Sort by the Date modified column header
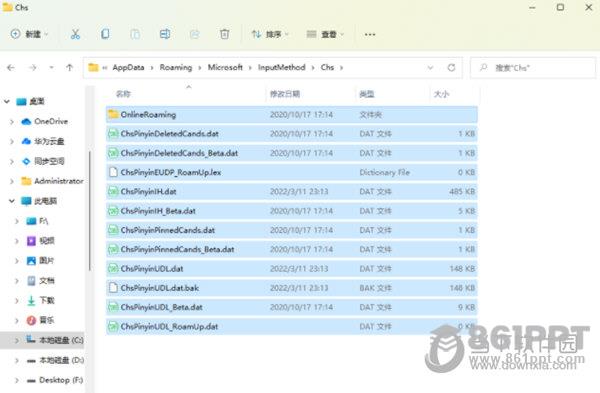Screen dimensions: 600x393 point(285,94)
